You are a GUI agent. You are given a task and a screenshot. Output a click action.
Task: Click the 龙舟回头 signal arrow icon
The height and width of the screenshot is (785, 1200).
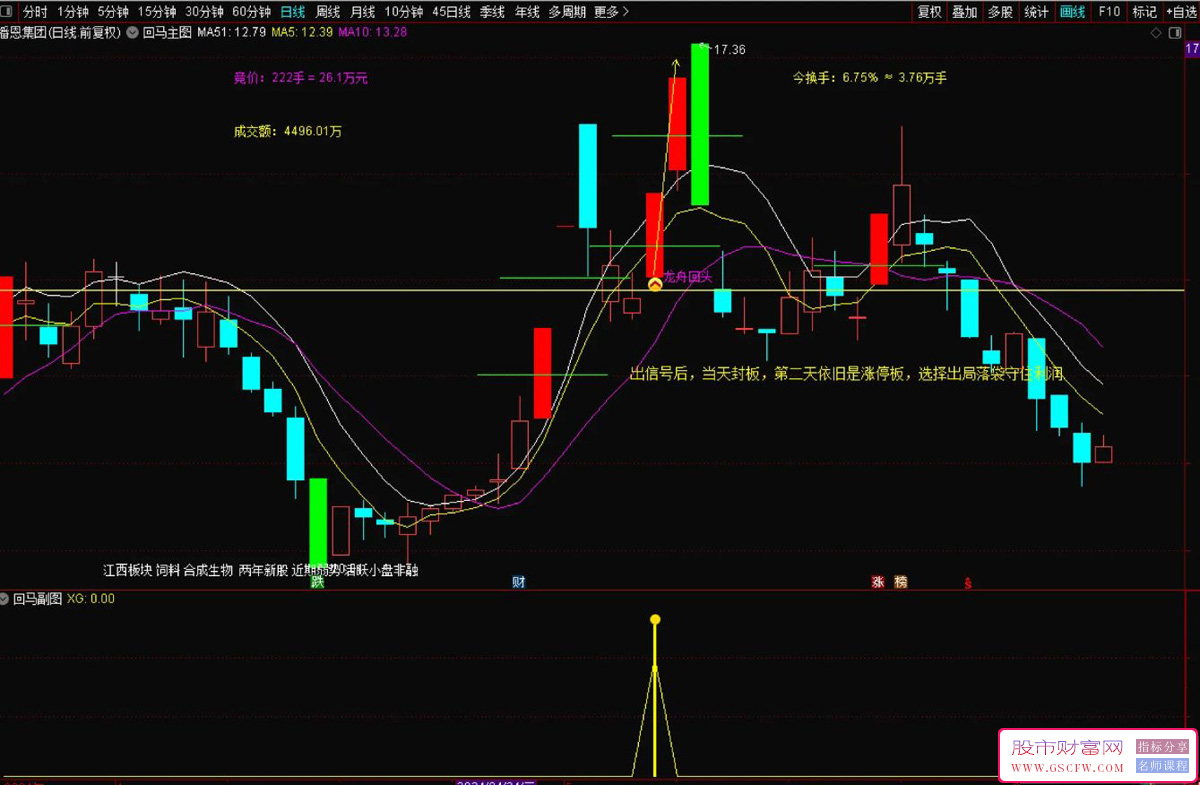[x=655, y=285]
